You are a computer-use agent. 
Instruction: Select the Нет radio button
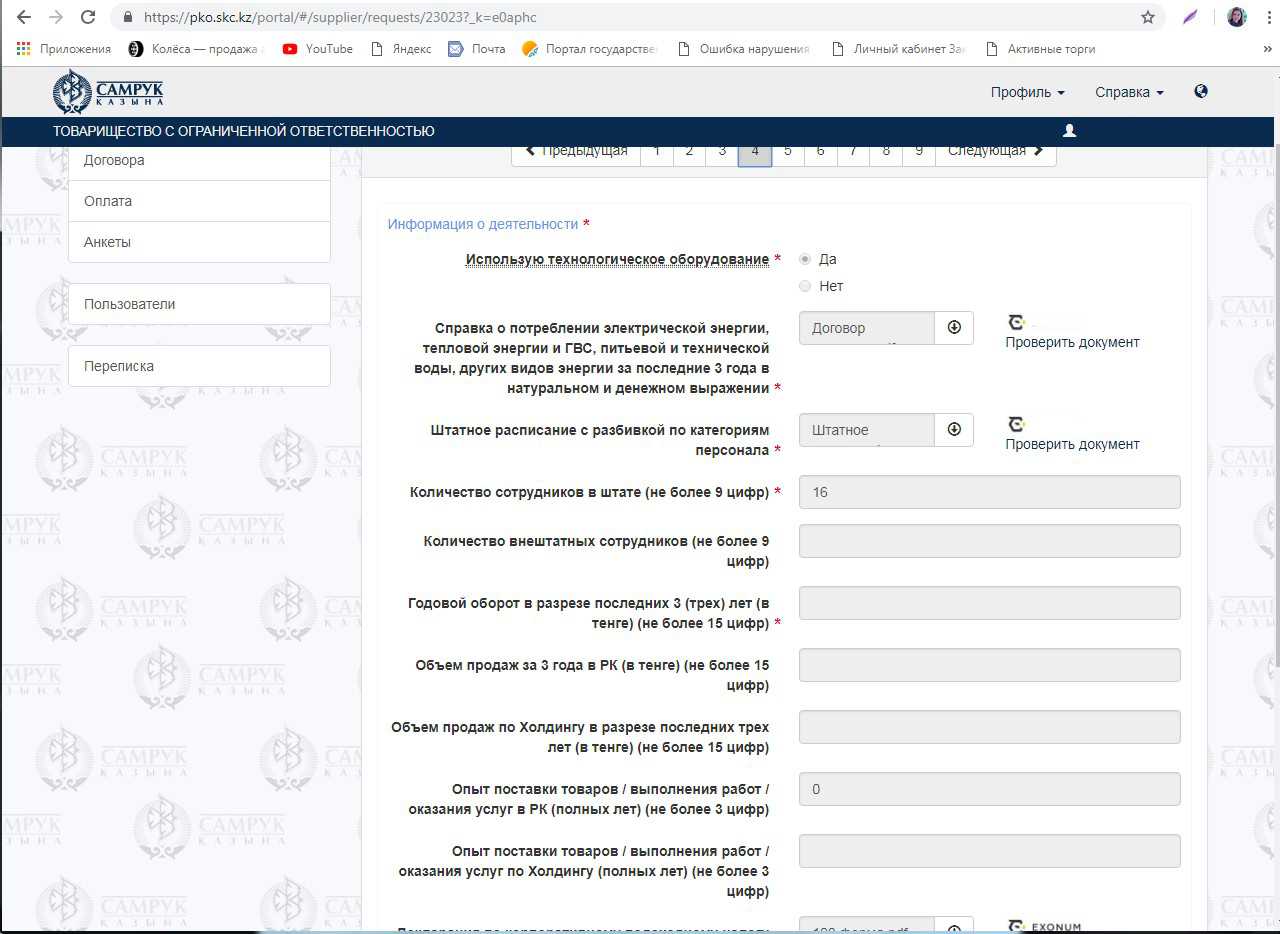click(x=805, y=286)
